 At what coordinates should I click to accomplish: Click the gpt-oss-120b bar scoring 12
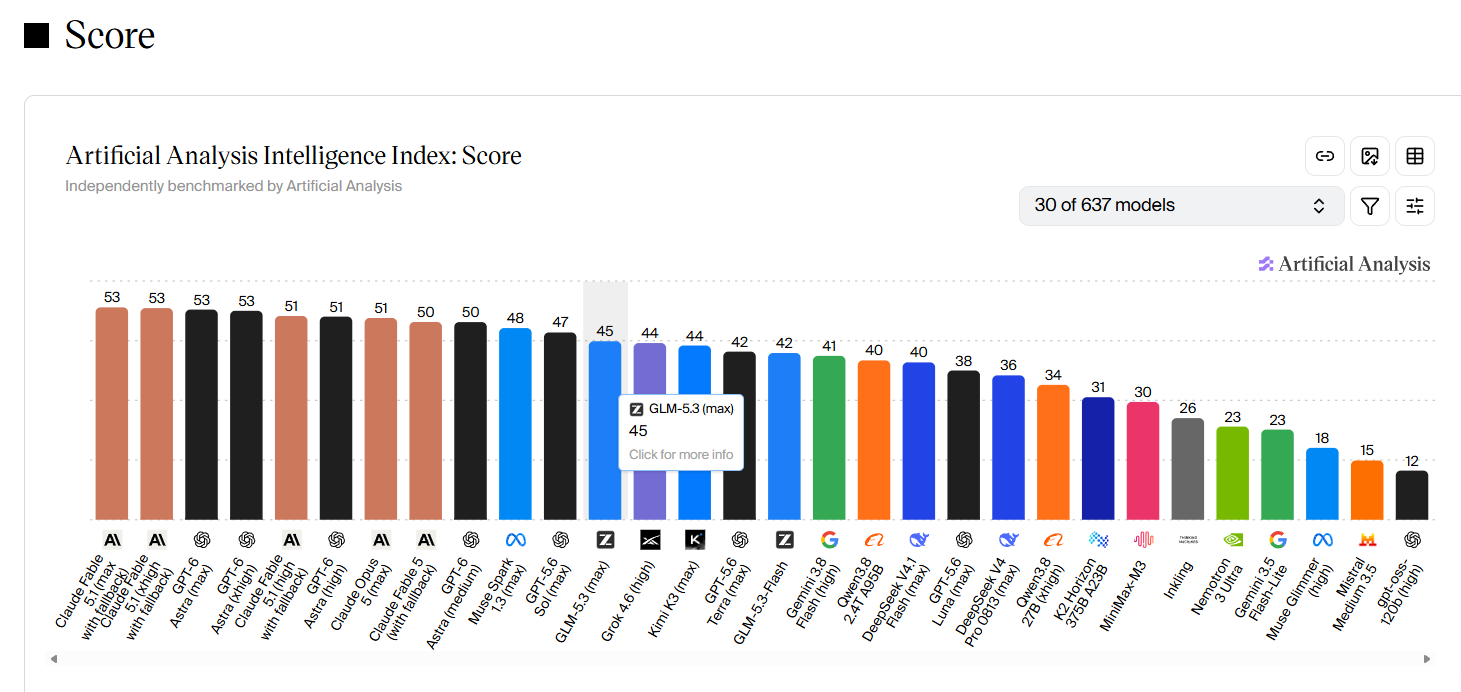click(x=1412, y=496)
